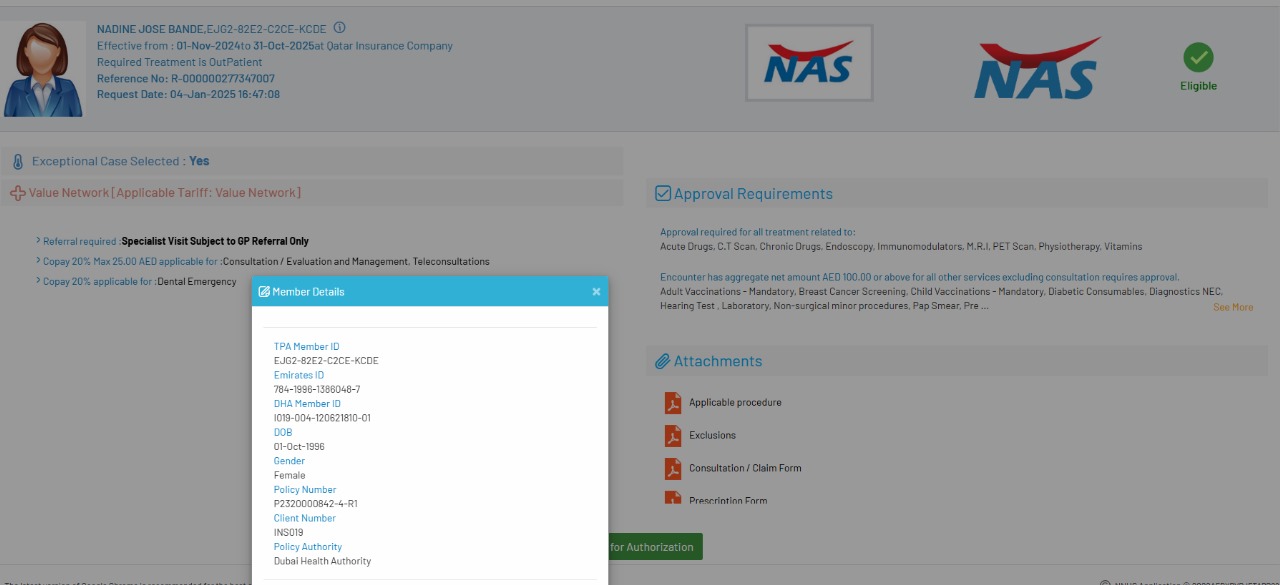1280x585 pixels.
Task: Click the TPA Member ID label
Action: click(307, 347)
